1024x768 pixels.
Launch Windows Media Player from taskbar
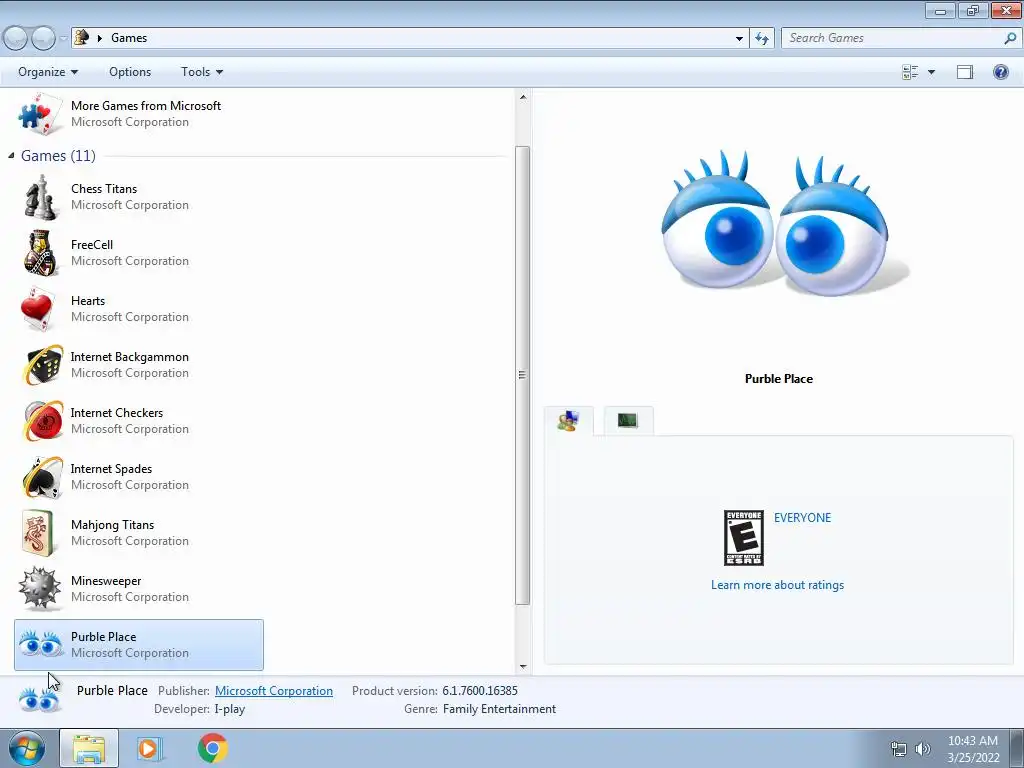148,748
